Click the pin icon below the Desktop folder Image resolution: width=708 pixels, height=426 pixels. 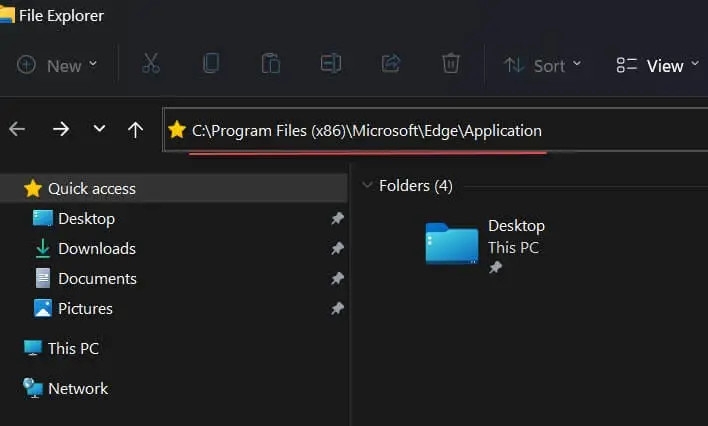pyautogui.click(x=495, y=267)
